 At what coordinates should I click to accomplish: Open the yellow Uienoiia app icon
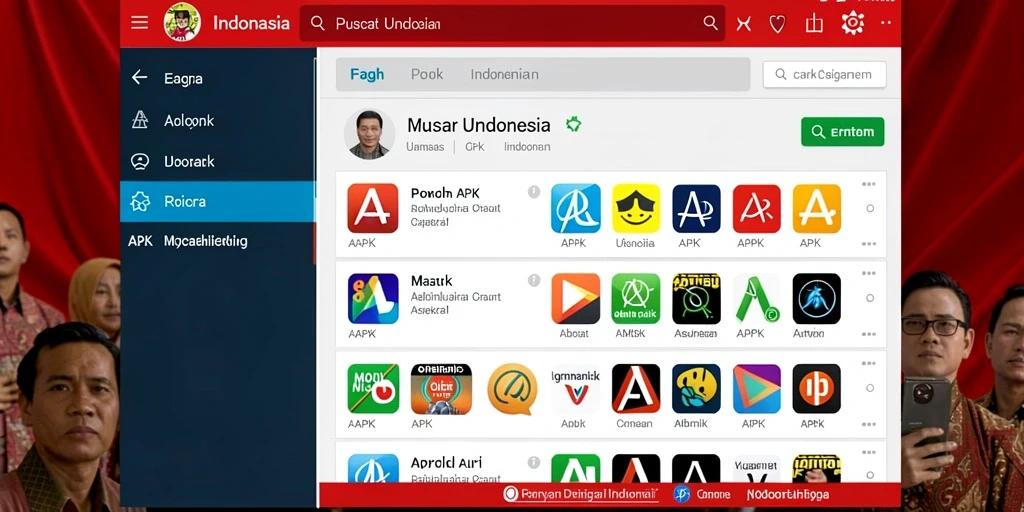point(636,208)
